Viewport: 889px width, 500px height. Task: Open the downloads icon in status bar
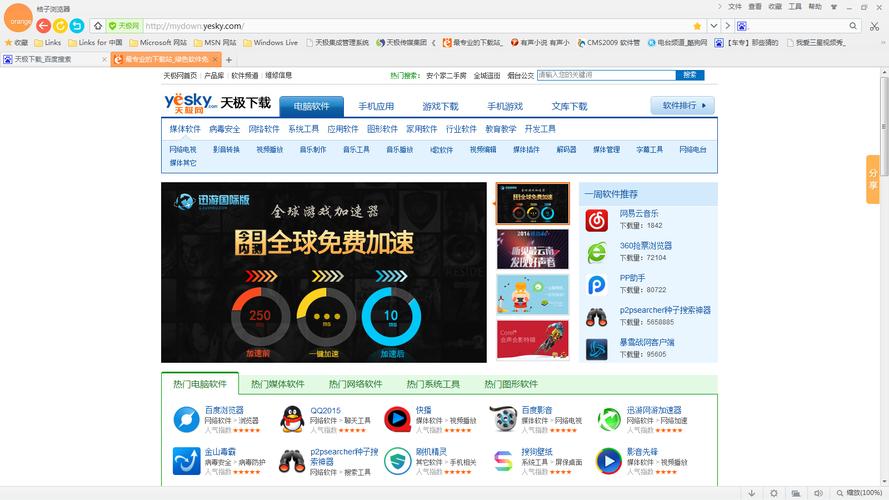(752, 493)
